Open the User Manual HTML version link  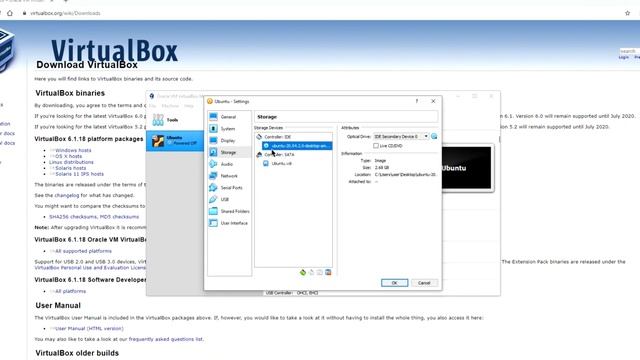click(89, 328)
